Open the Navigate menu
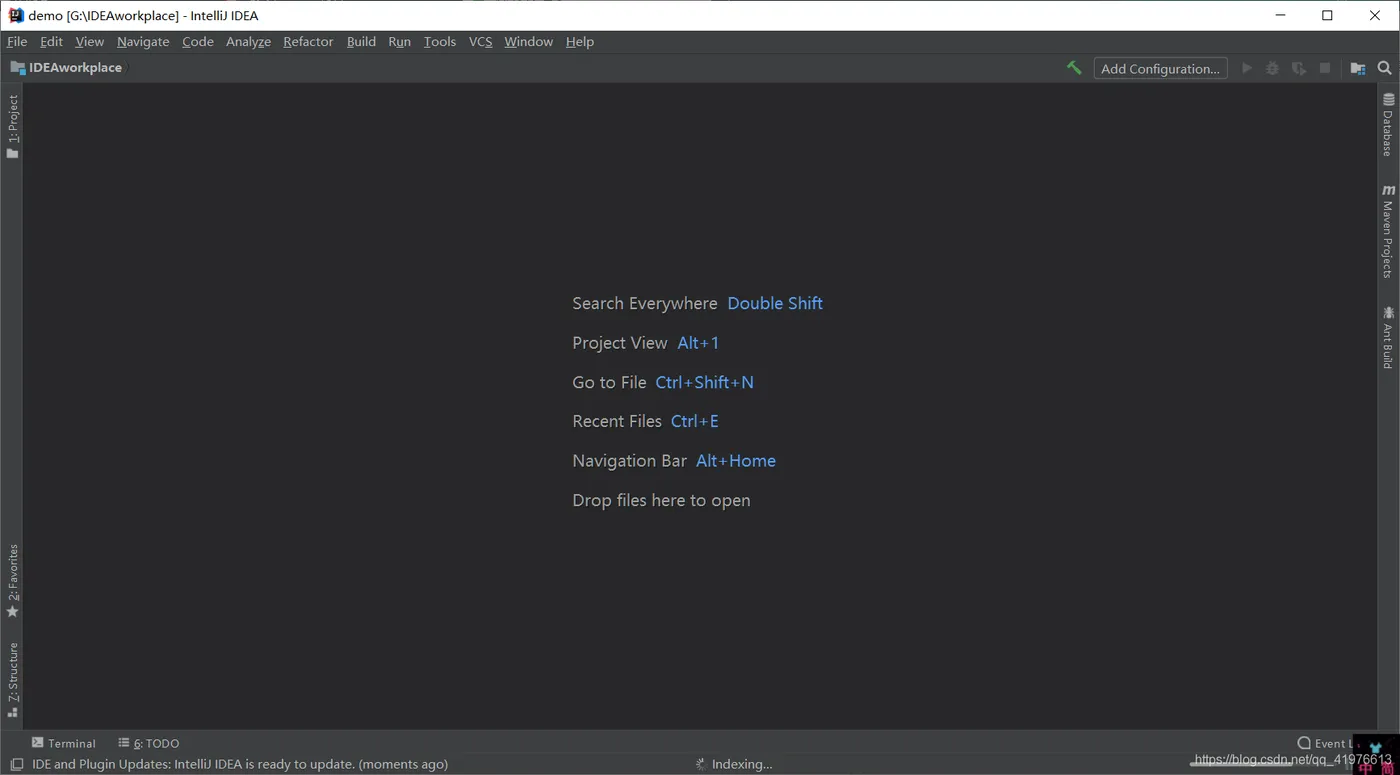1400x775 pixels. click(143, 41)
